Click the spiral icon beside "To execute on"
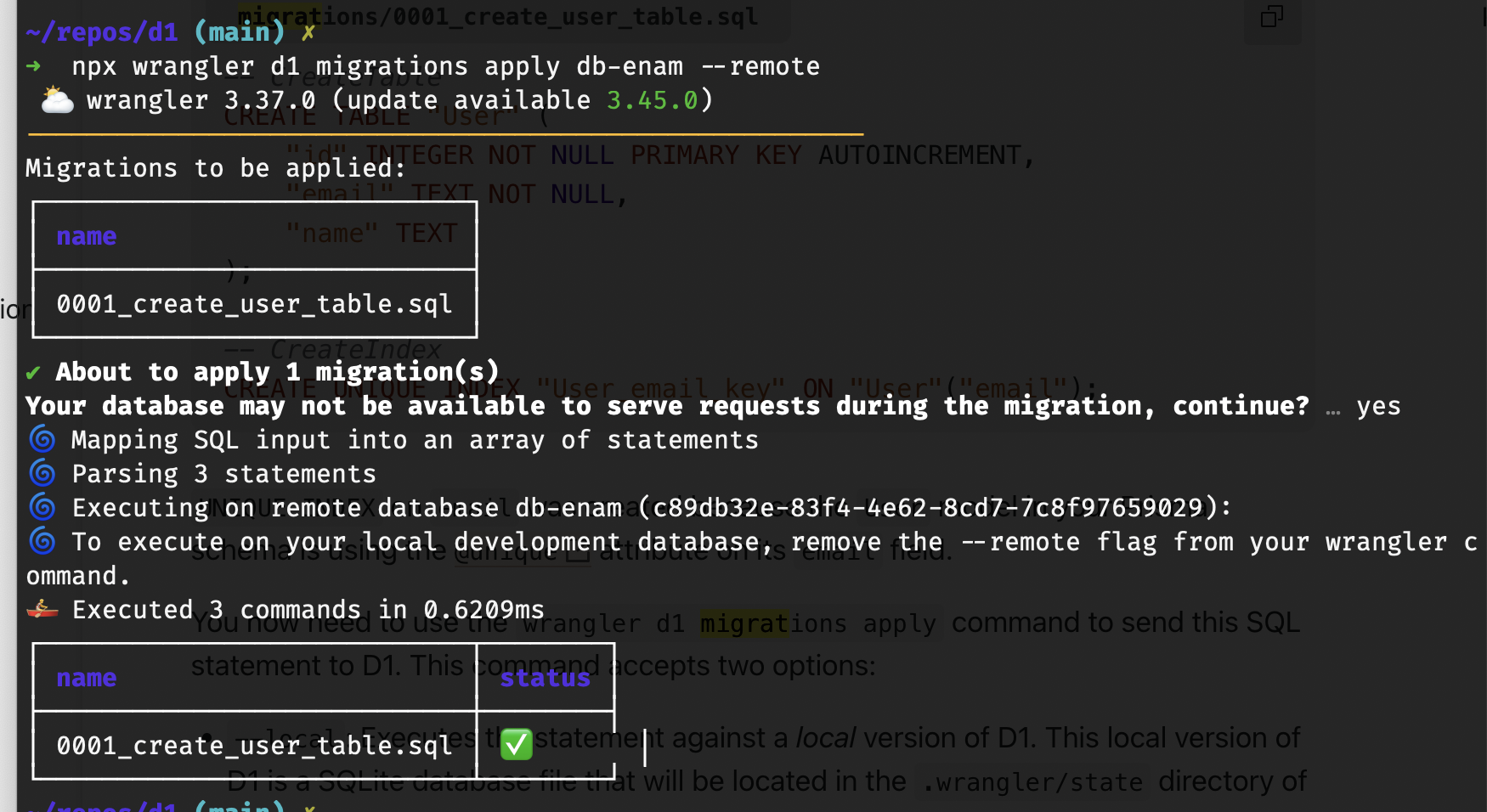 coord(42,542)
